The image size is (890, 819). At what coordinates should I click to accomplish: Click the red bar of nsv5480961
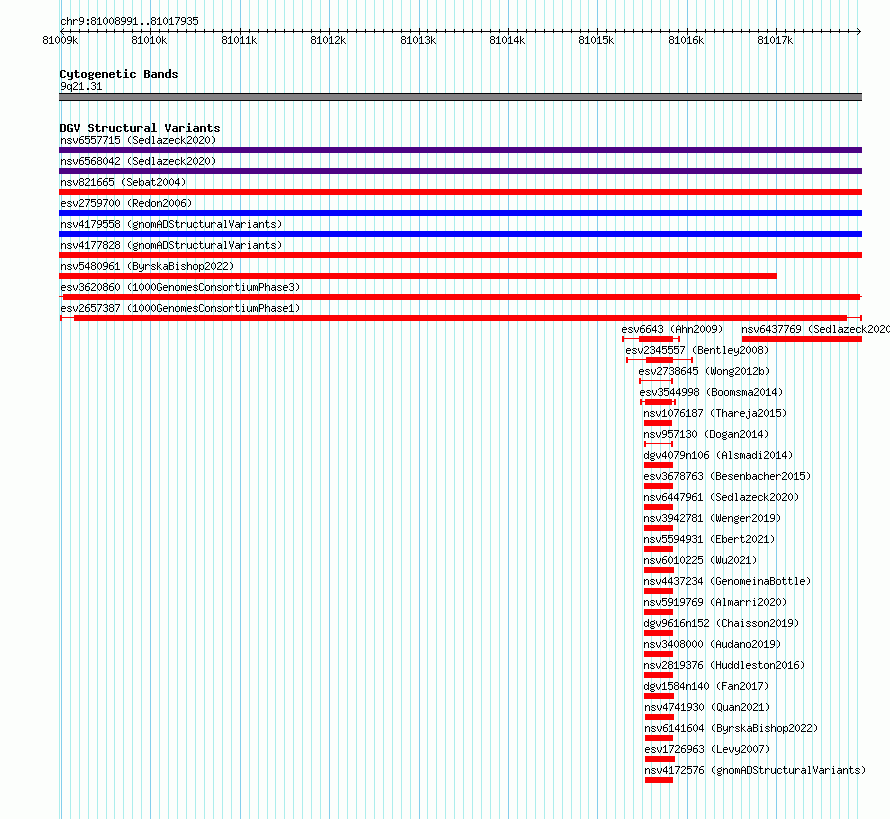[418, 276]
